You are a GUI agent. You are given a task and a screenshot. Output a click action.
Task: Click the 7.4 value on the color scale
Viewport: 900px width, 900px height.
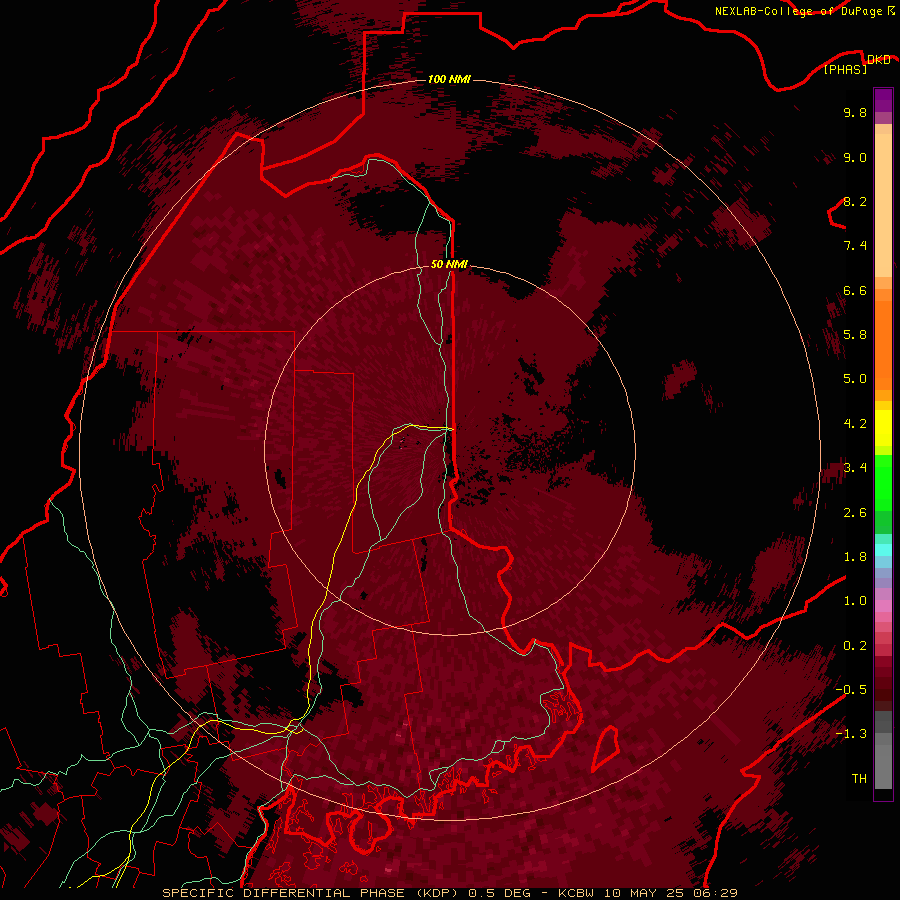coord(855,246)
